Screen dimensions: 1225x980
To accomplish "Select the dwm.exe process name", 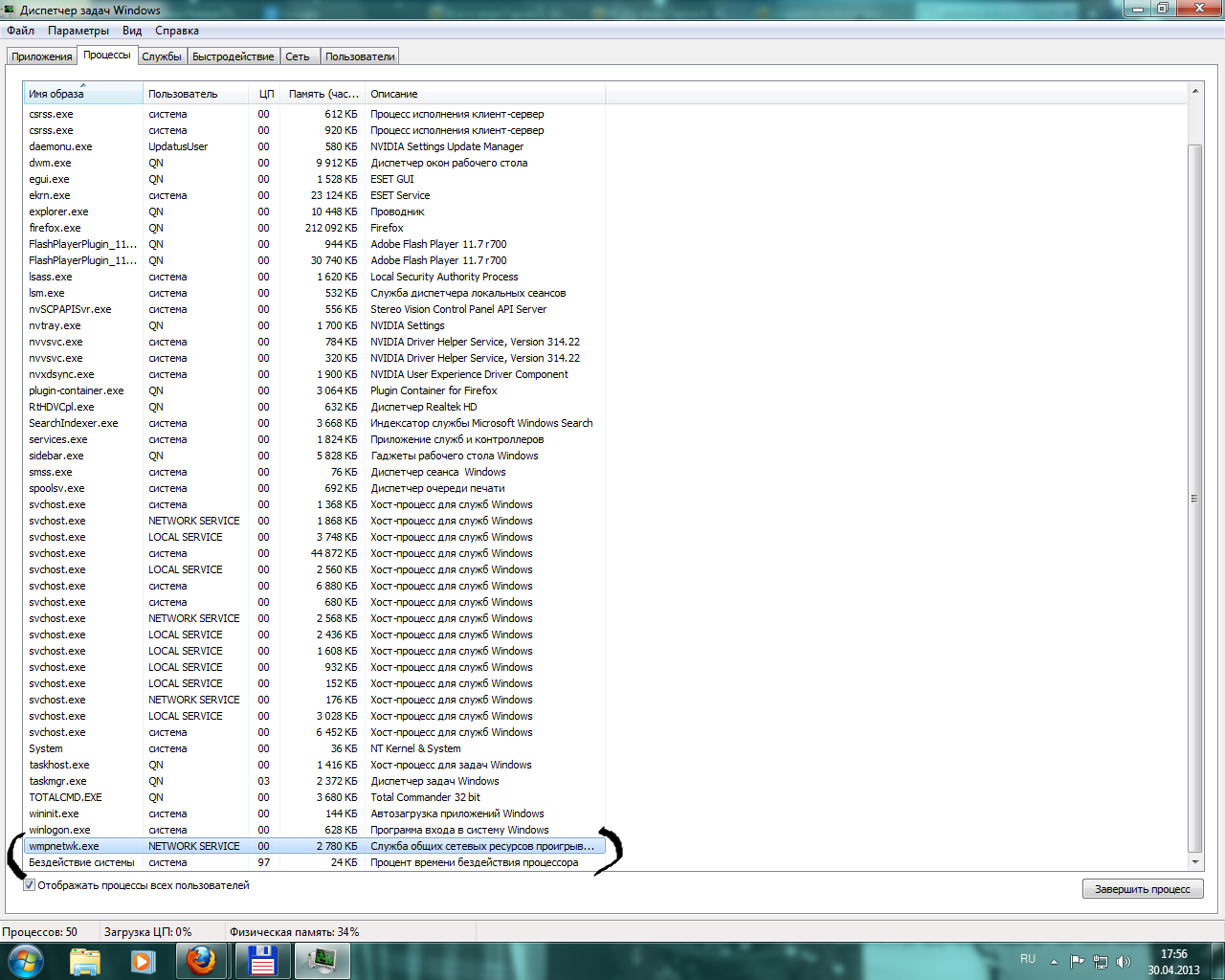I will [50, 163].
